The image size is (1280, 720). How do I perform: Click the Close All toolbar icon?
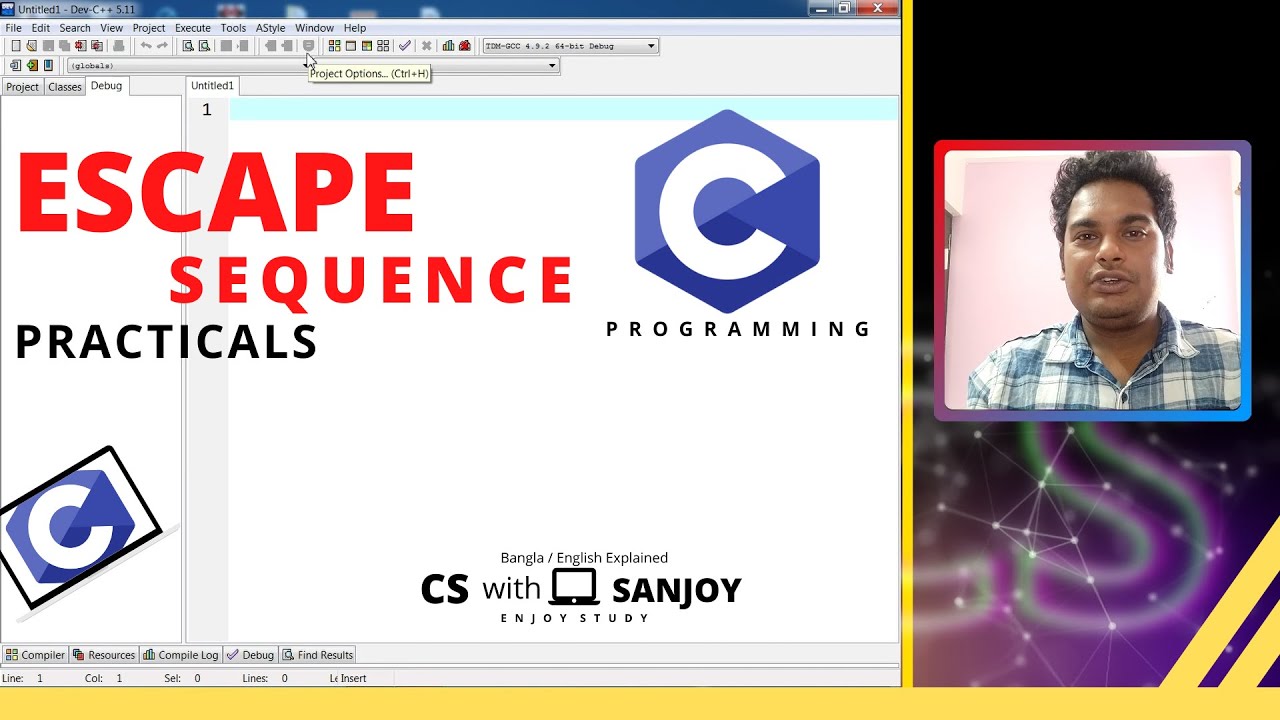tap(96, 46)
